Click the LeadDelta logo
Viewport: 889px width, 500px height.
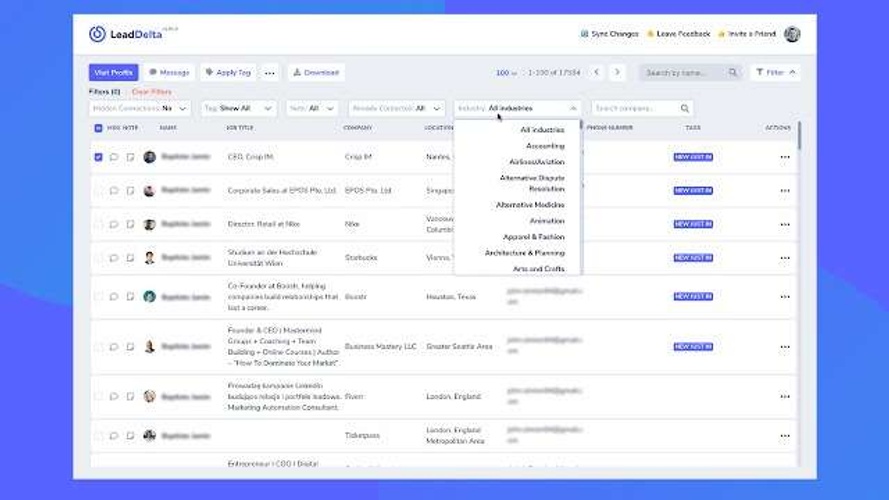click(126, 34)
